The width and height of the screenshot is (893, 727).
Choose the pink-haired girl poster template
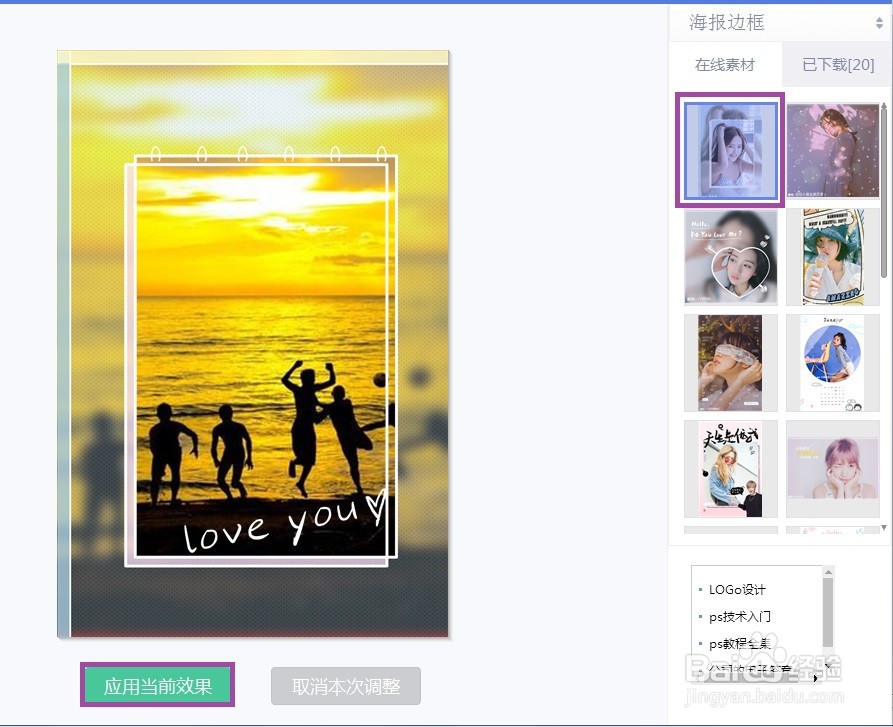click(833, 469)
